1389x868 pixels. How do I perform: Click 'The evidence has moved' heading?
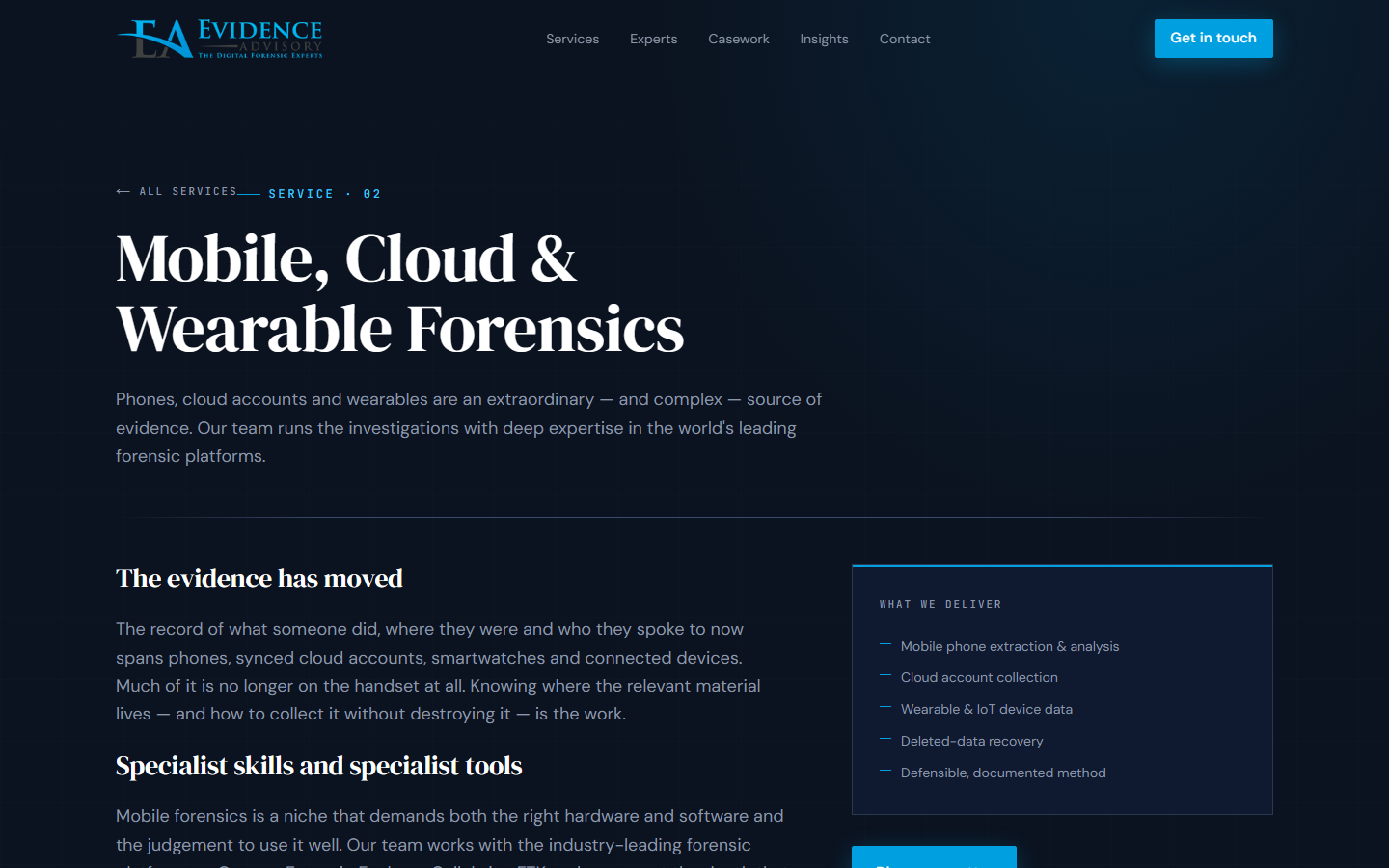click(x=259, y=579)
